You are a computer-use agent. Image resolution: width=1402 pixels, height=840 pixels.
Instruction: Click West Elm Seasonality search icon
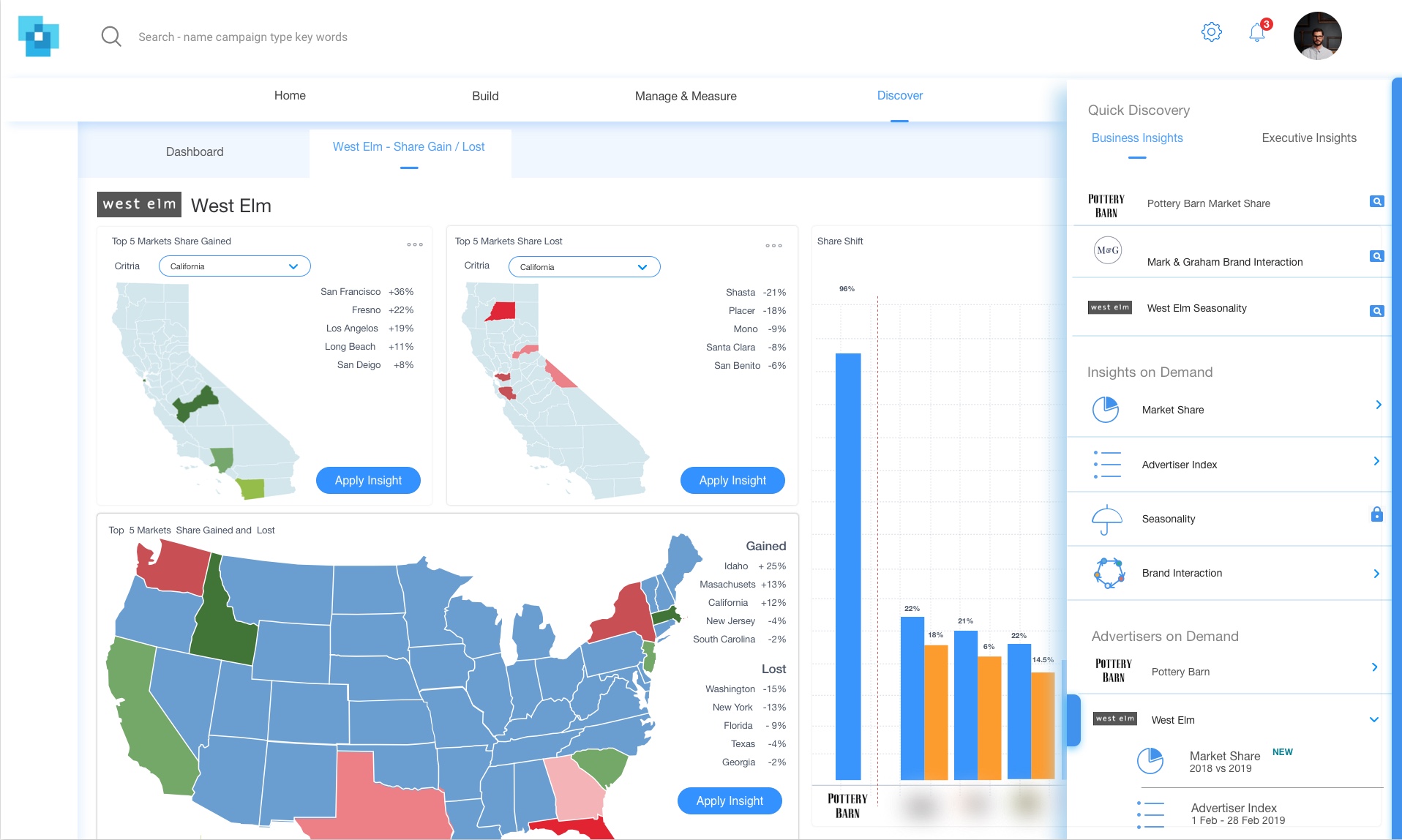(1376, 311)
